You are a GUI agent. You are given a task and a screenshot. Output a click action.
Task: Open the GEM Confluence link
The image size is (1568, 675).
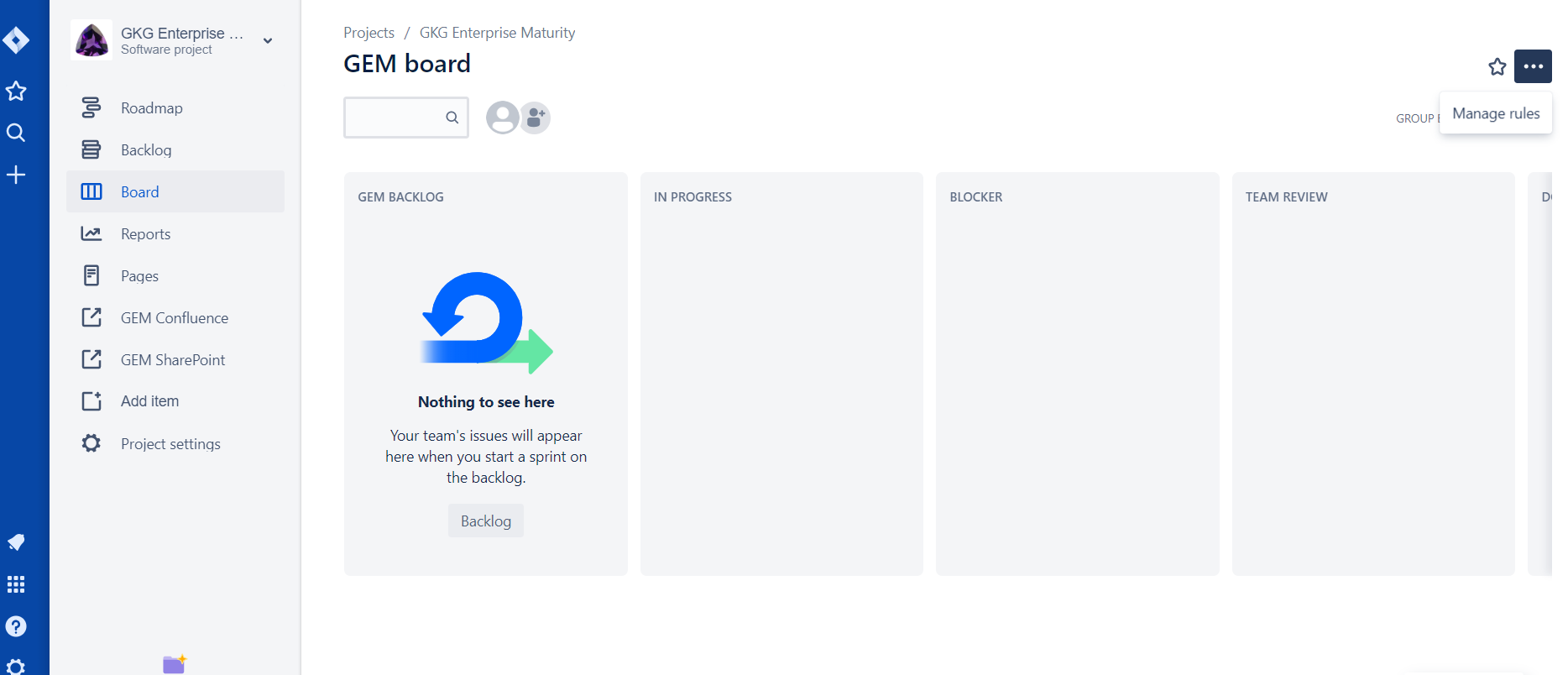point(175,317)
